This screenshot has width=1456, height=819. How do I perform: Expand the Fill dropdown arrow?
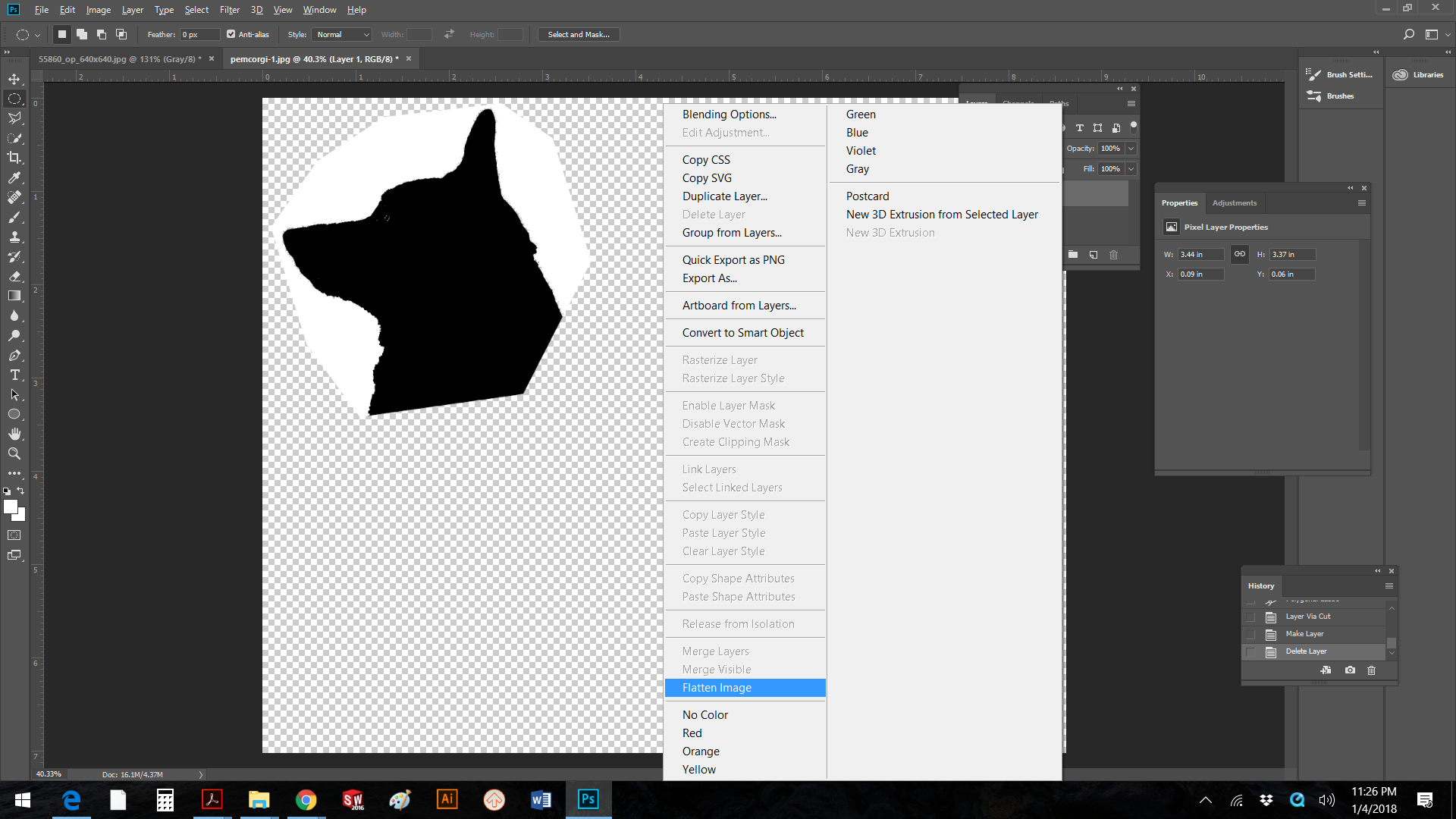[1131, 169]
